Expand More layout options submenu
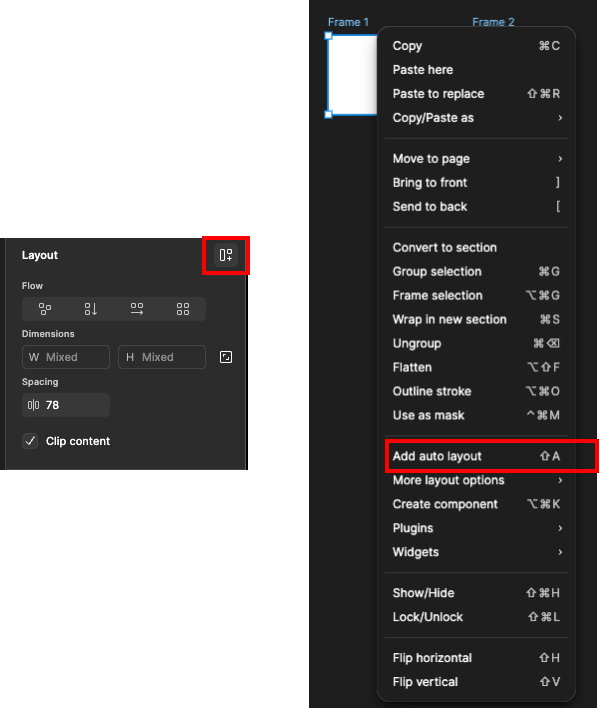The height and width of the screenshot is (708, 600). (477, 480)
